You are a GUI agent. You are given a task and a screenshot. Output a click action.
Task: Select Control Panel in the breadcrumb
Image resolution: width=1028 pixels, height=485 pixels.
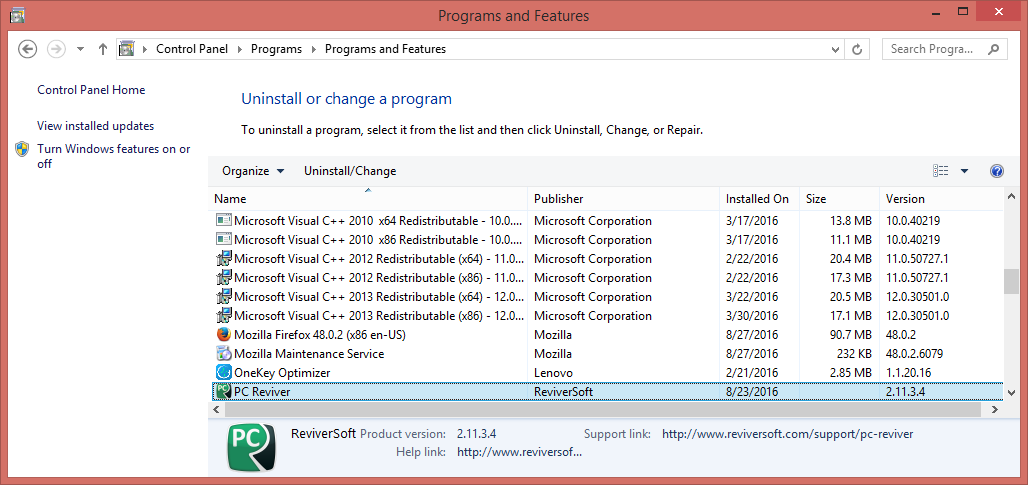click(192, 49)
